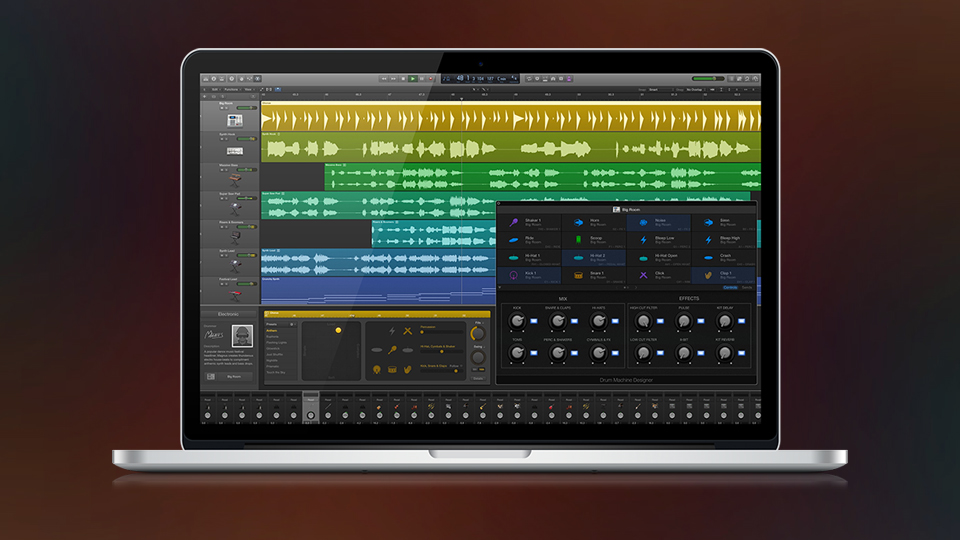Image resolution: width=960 pixels, height=540 pixels.
Task: Toggle the blue button beside Low Cut Filter knob
Action: point(660,353)
